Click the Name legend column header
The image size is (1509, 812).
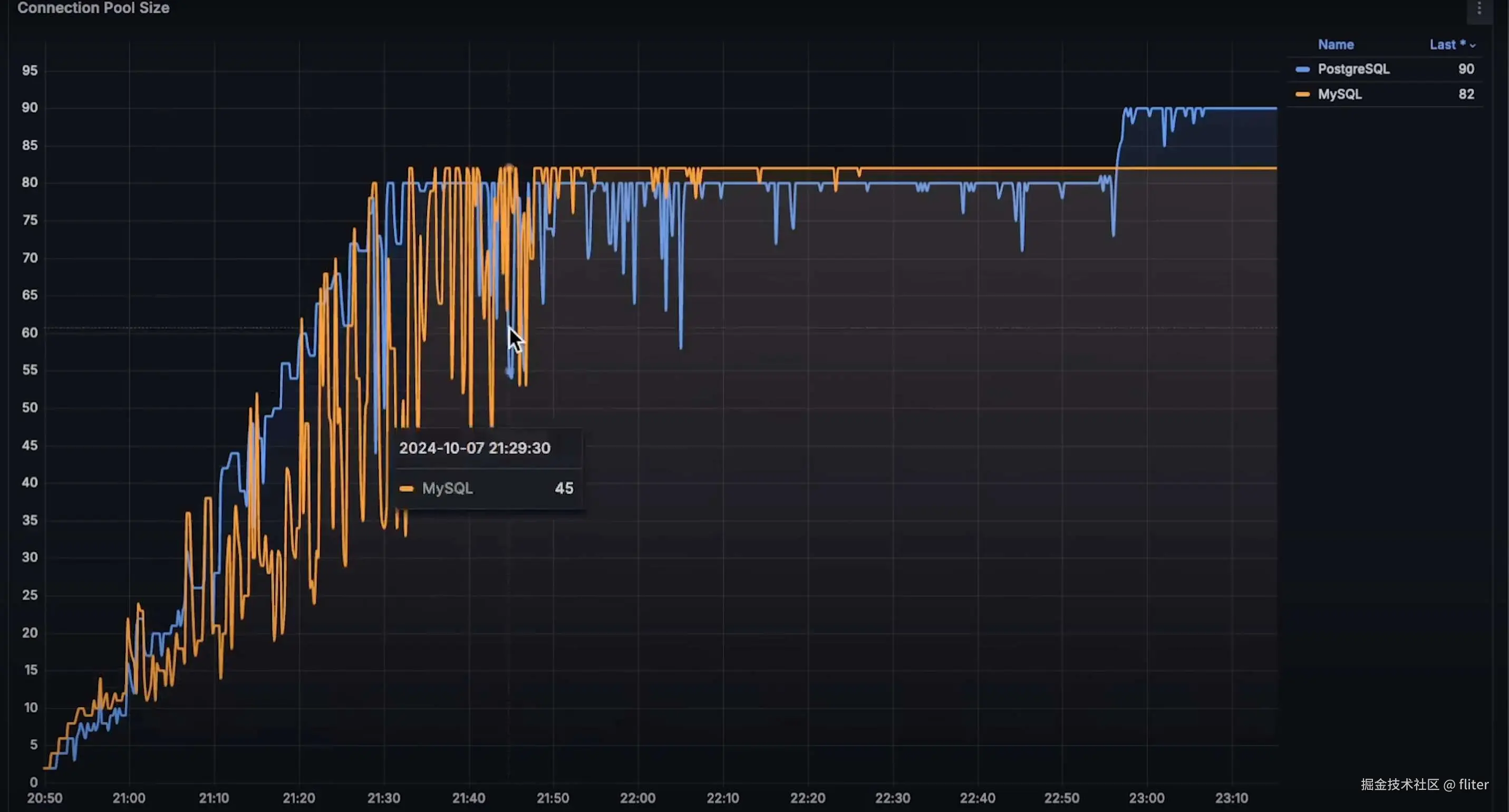[1335, 44]
